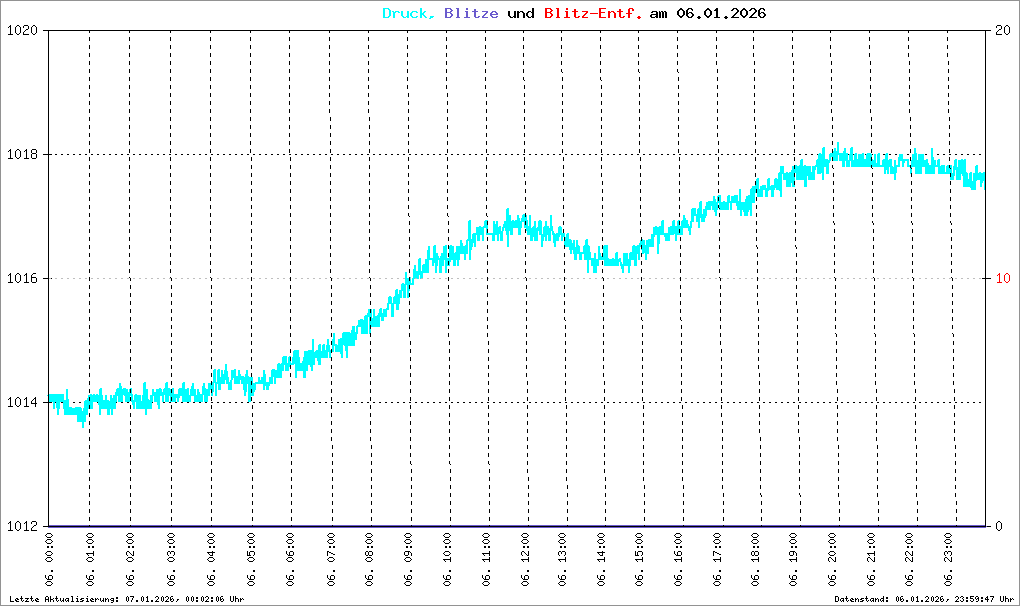Click the 'Blitze' legend label in title
Image resolution: width=1020 pixels, height=606 pixels.
(471, 14)
